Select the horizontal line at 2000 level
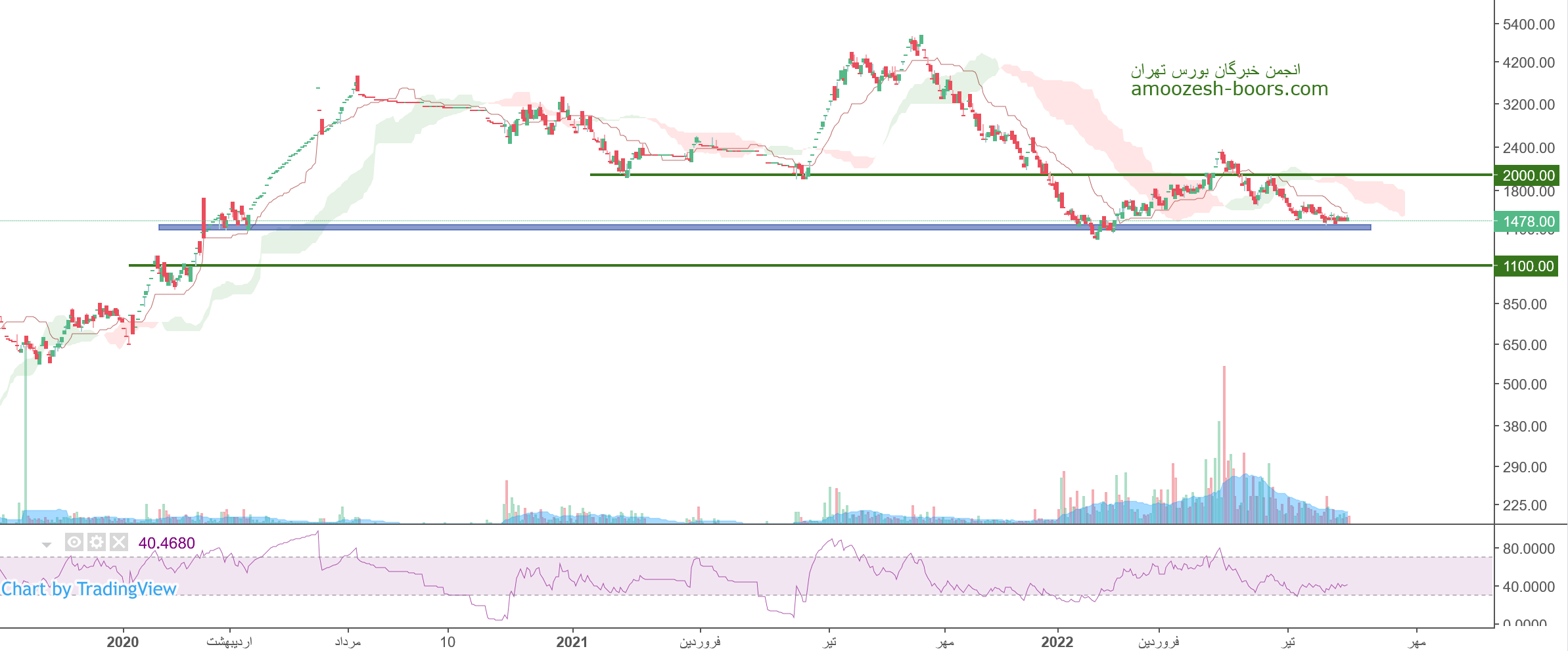The image size is (1568, 651). (920, 175)
